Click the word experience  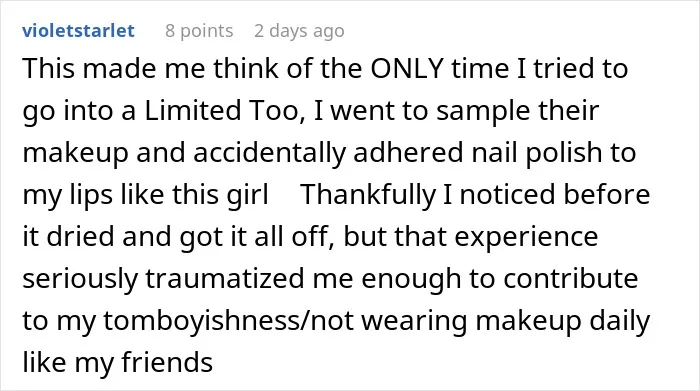pos(526,237)
